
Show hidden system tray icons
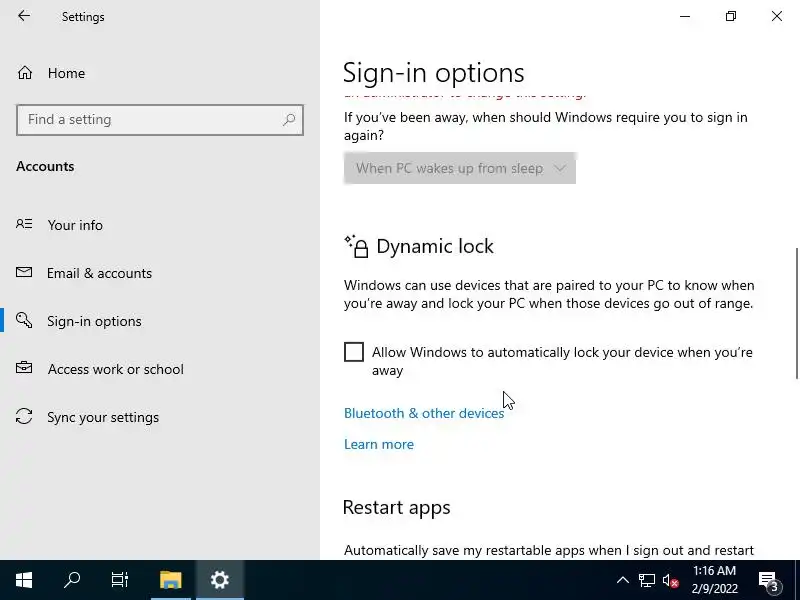(622, 580)
